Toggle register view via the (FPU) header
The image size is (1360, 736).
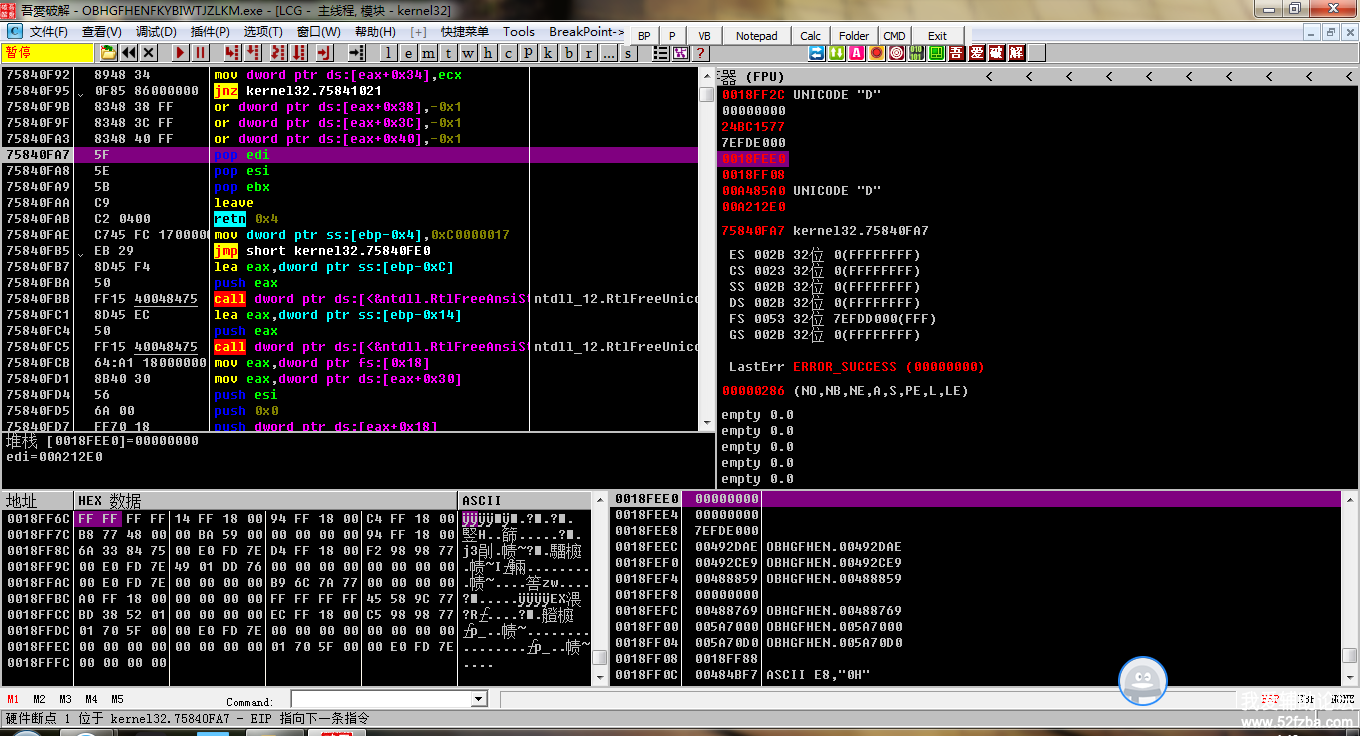(x=766, y=76)
